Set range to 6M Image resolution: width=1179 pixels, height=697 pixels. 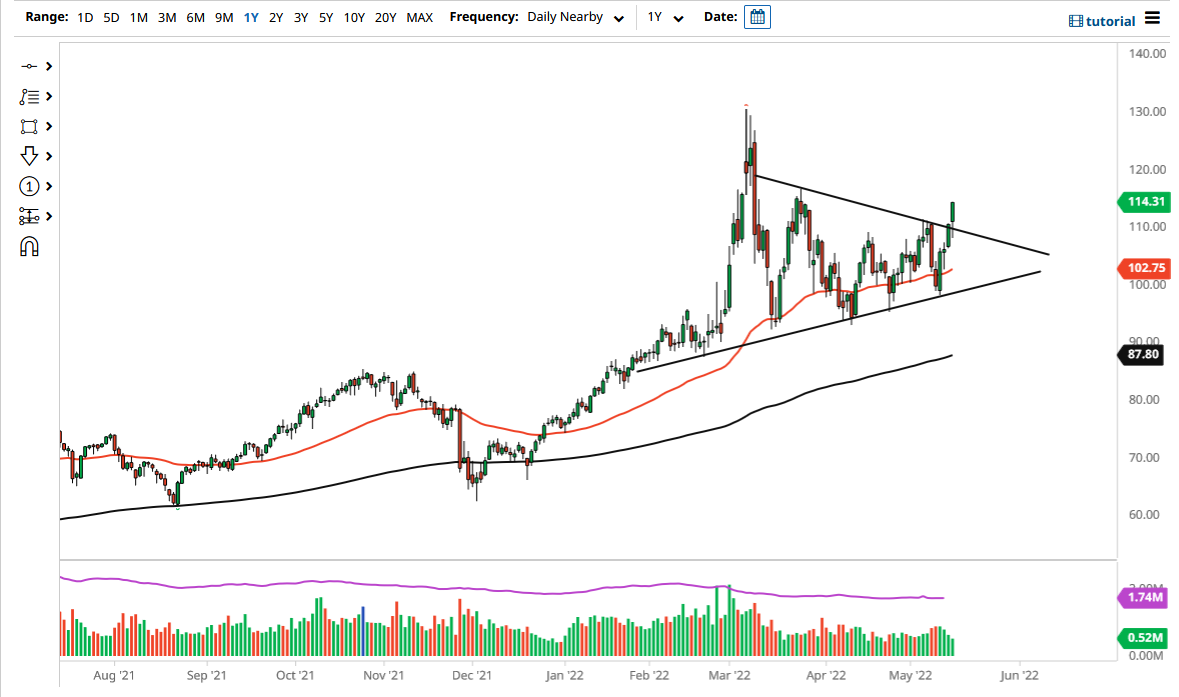click(195, 17)
